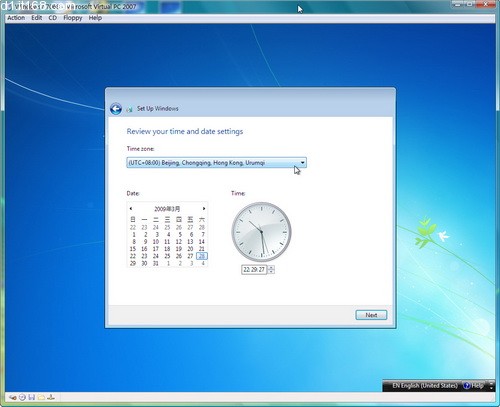Click the floppy disk status bar icon

pos(32,397)
